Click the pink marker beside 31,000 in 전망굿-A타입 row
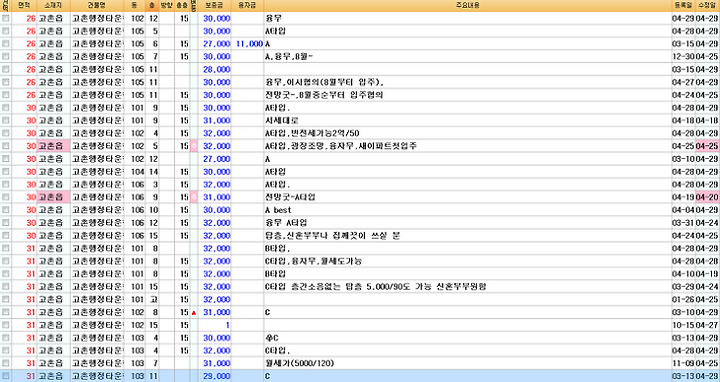Viewport: 720px width, 382px height. (194, 197)
